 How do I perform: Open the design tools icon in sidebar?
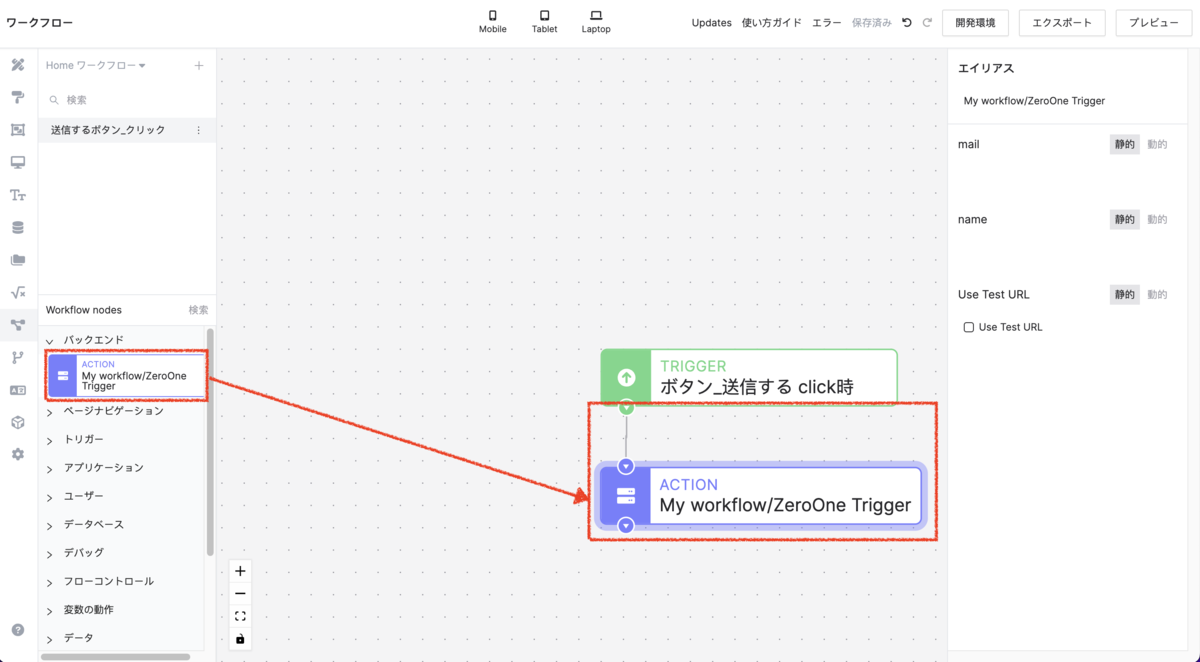point(18,65)
